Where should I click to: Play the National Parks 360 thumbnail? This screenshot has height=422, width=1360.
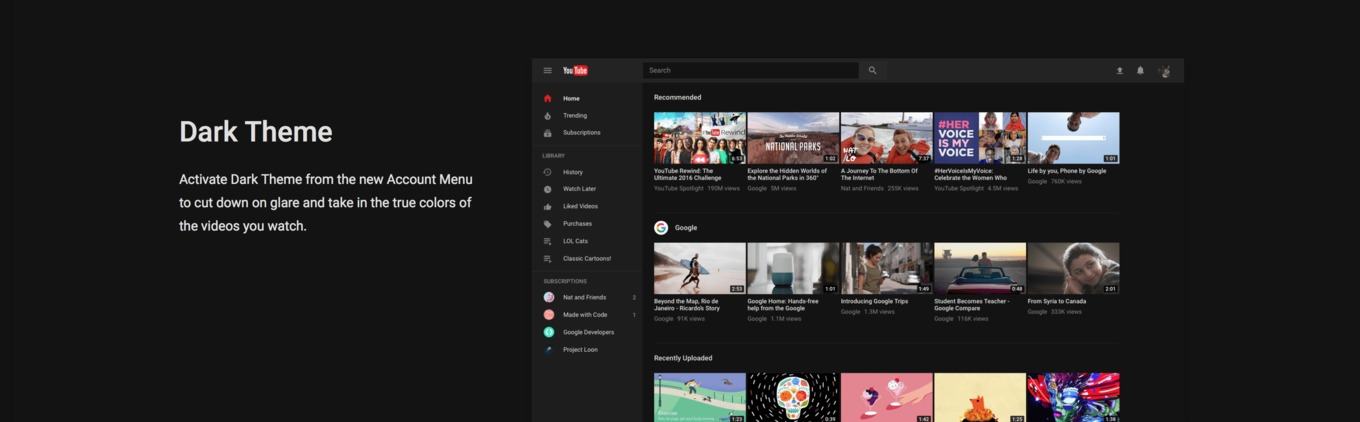tap(793, 138)
